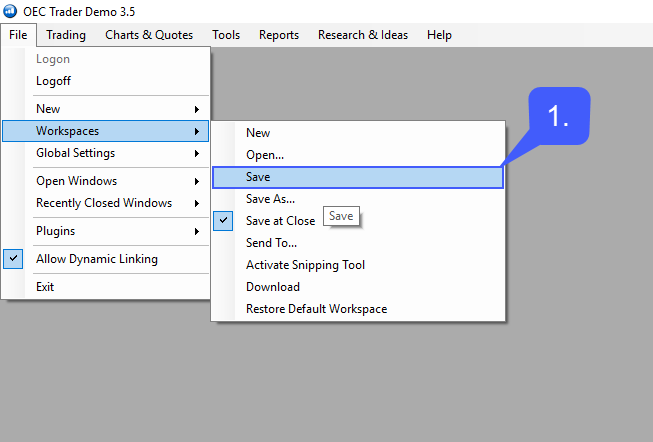The width and height of the screenshot is (653, 442).
Task: Expand the New submenu in File menu
Action: 105,109
